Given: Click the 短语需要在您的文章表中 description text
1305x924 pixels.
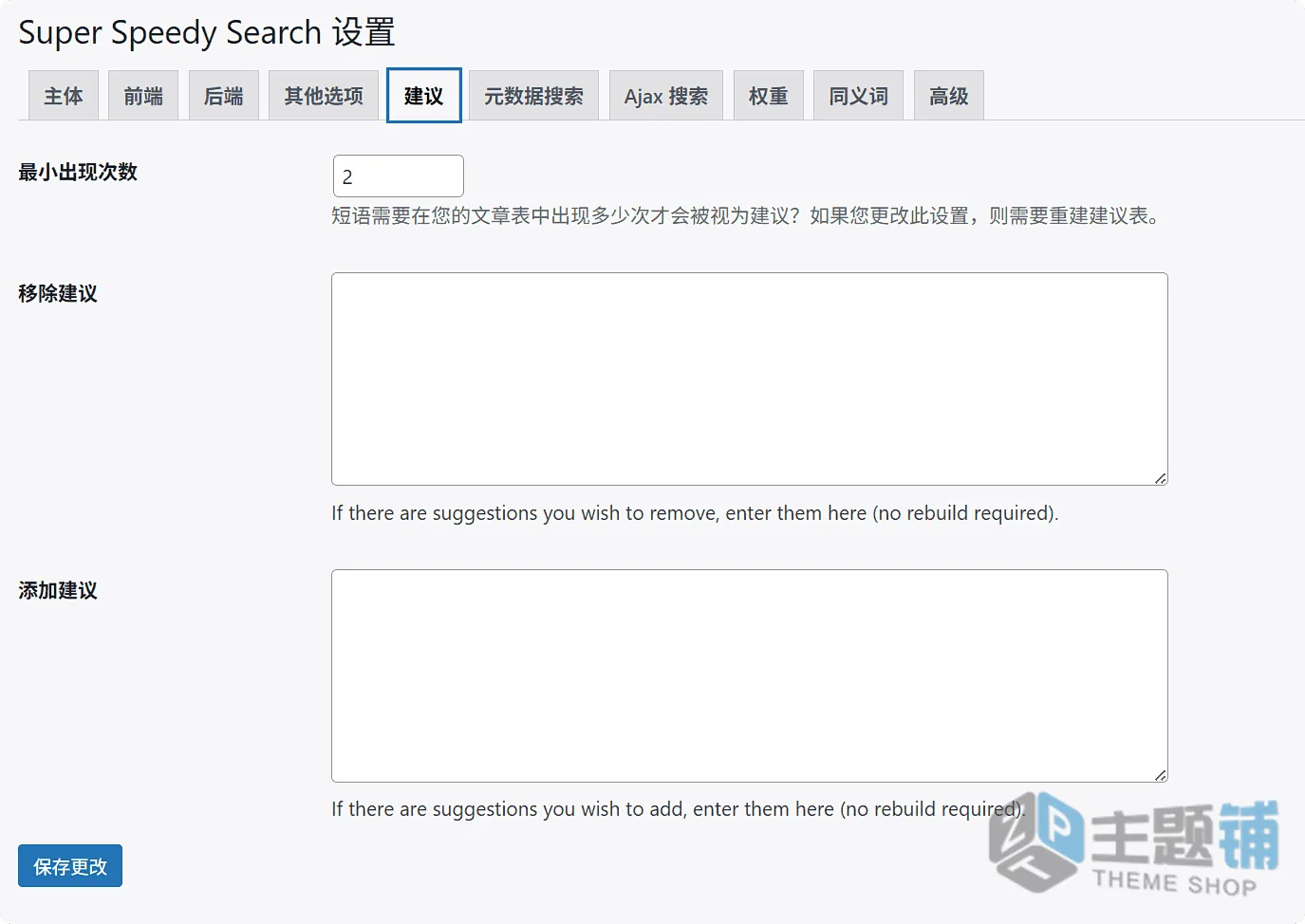Looking at the screenshot, I should [746, 216].
